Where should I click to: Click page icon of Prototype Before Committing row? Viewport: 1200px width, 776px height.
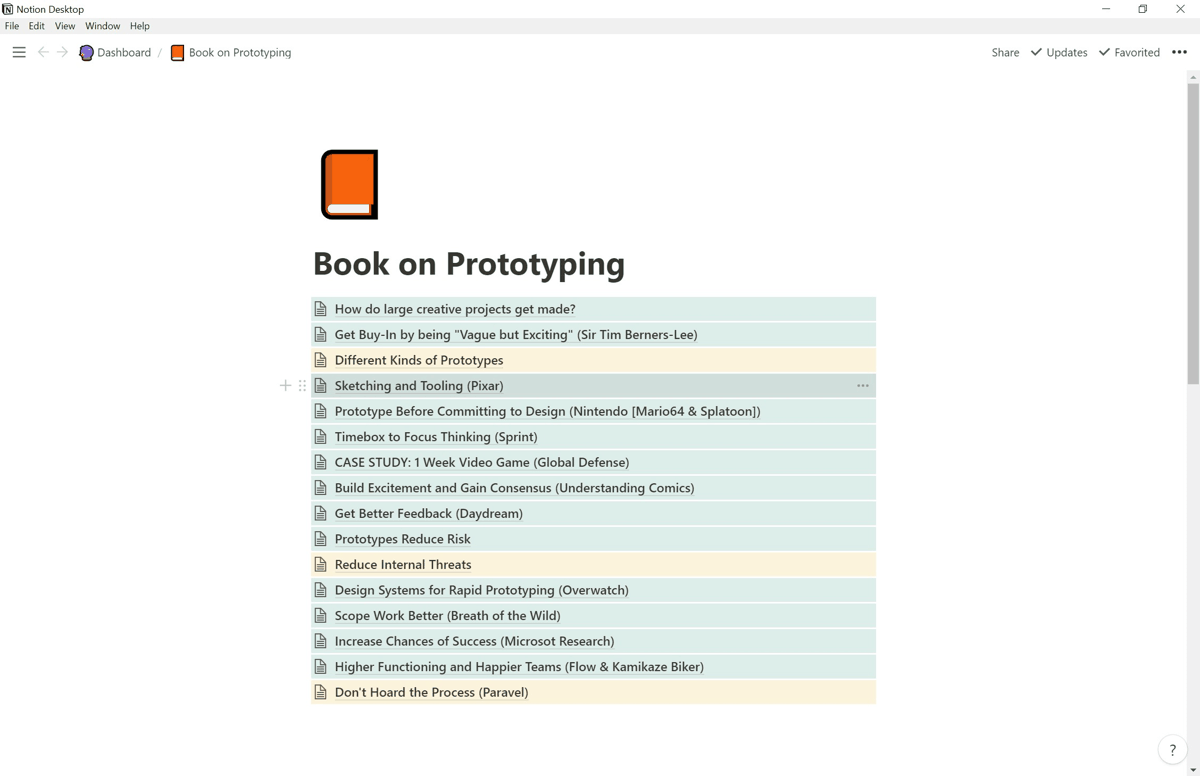click(320, 411)
